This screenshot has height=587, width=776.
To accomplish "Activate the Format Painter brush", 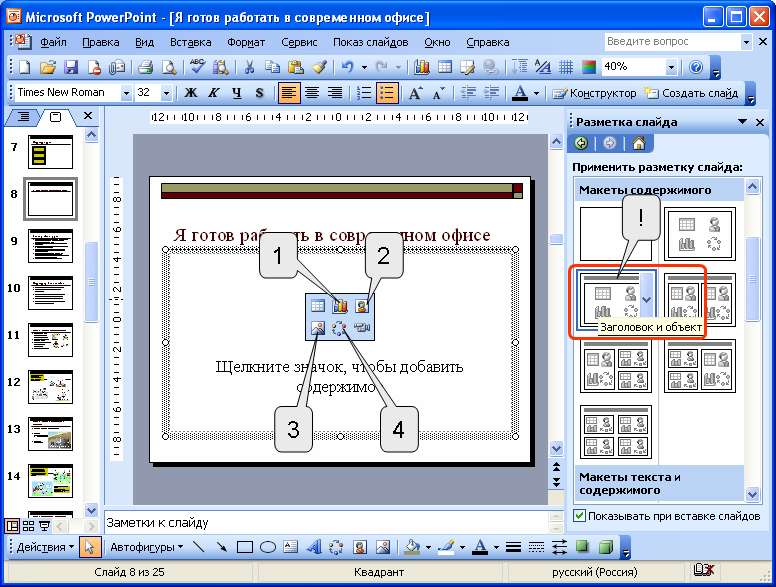I will pyautogui.click(x=319, y=67).
